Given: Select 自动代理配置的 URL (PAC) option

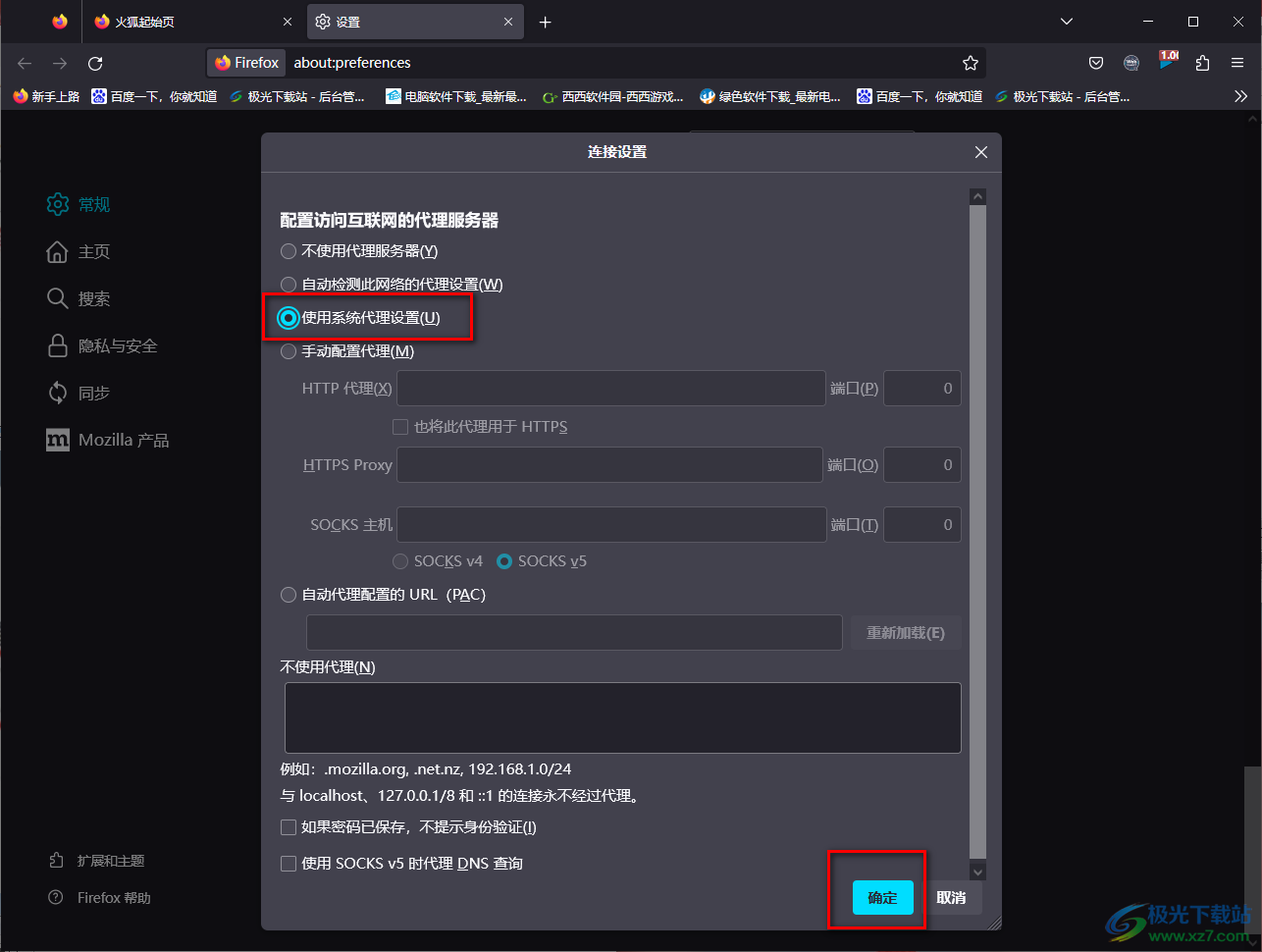Looking at the screenshot, I should [289, 595].
